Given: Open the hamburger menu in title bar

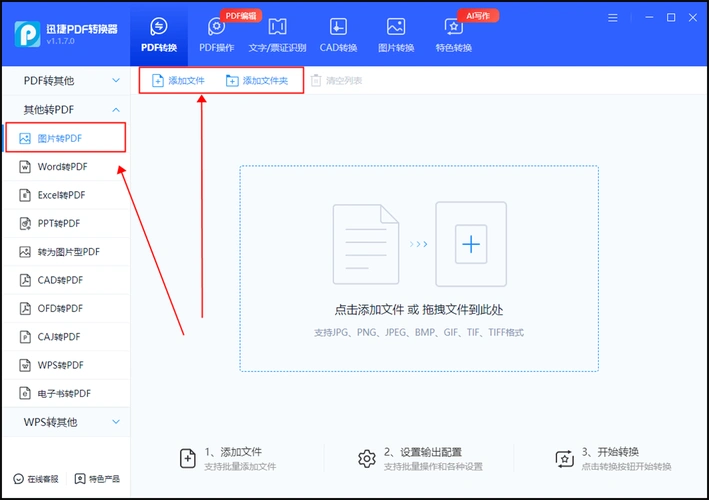Looking at the screenshot, I should point(613,18).
